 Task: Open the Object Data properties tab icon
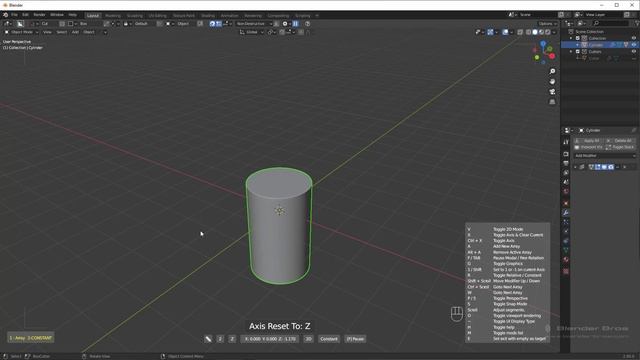(566, 250)
